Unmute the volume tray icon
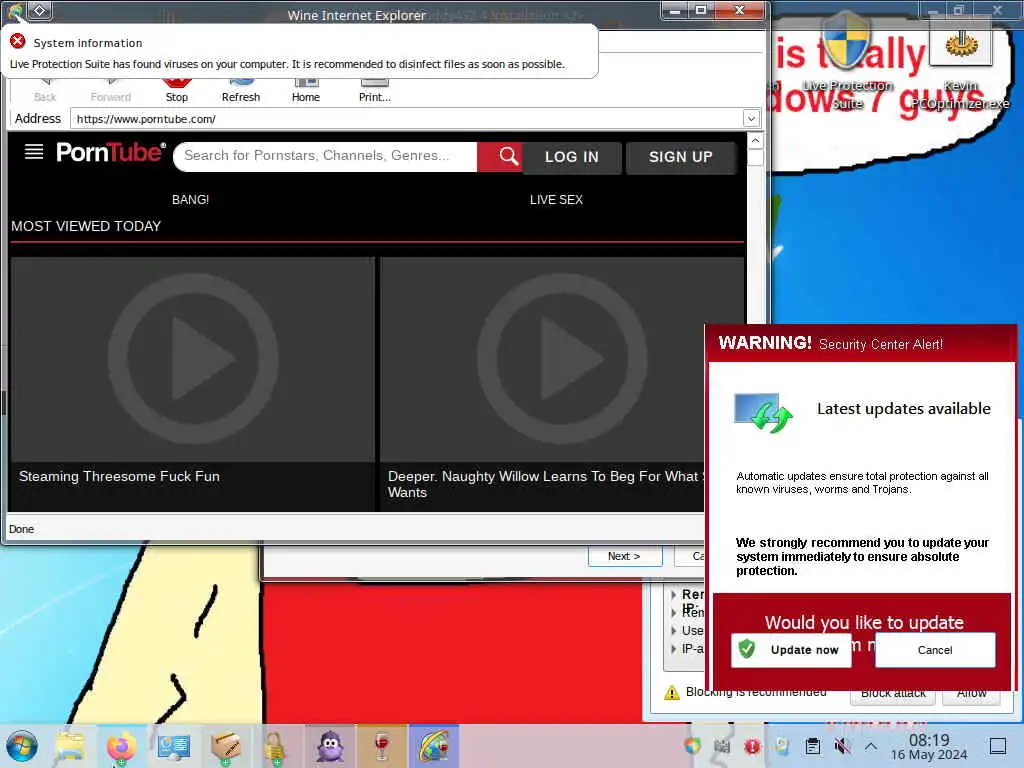 click(842, 746)
